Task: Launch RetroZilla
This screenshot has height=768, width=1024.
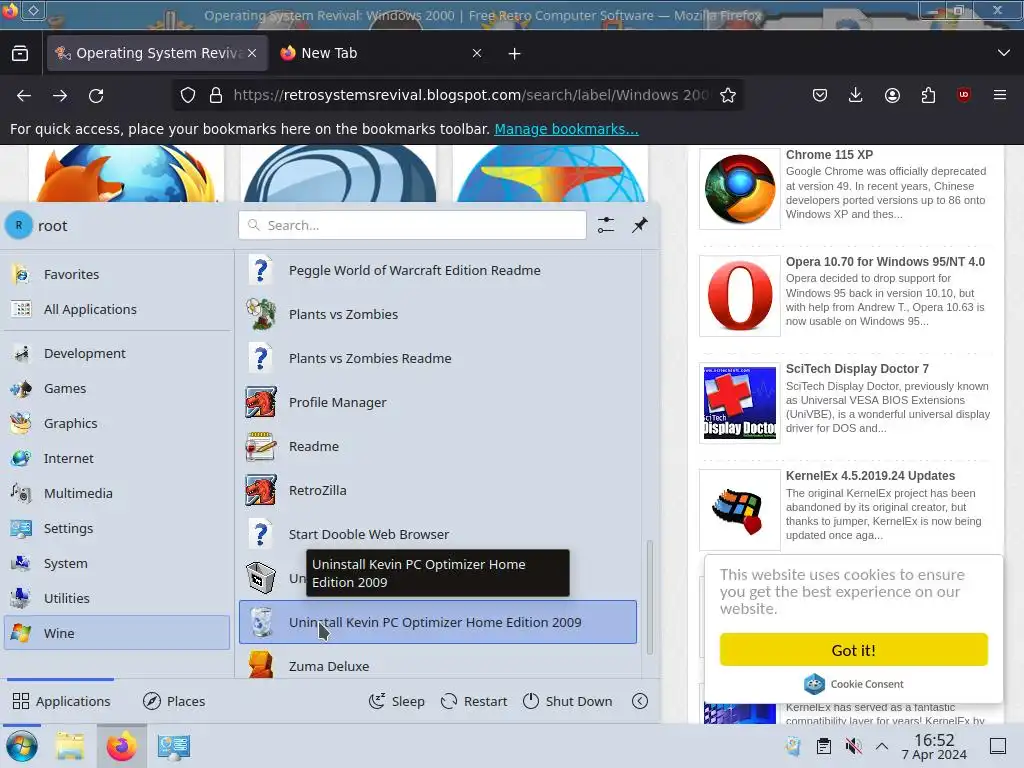Action: tap(438, 490)
